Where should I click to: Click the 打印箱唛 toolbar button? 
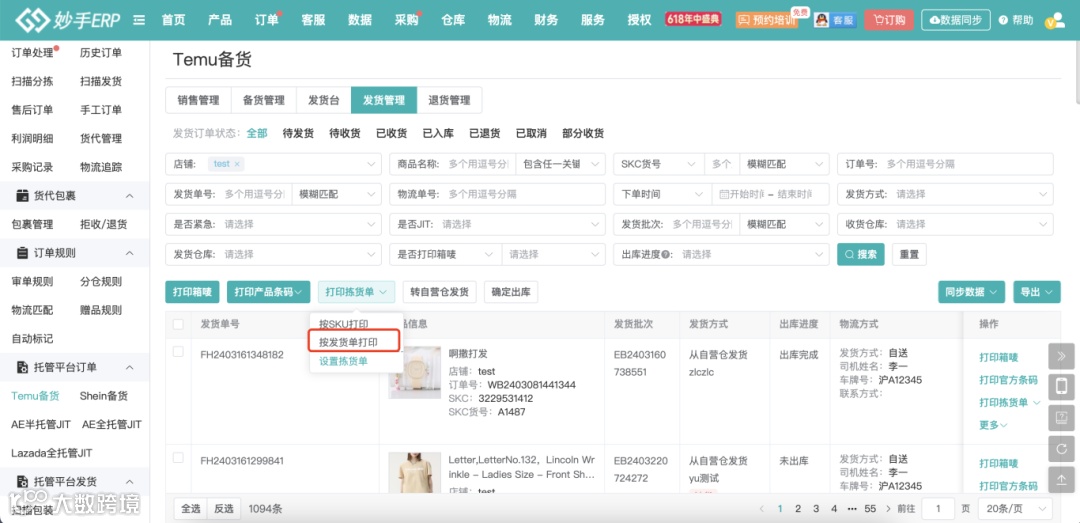click(x=192, y=292)
